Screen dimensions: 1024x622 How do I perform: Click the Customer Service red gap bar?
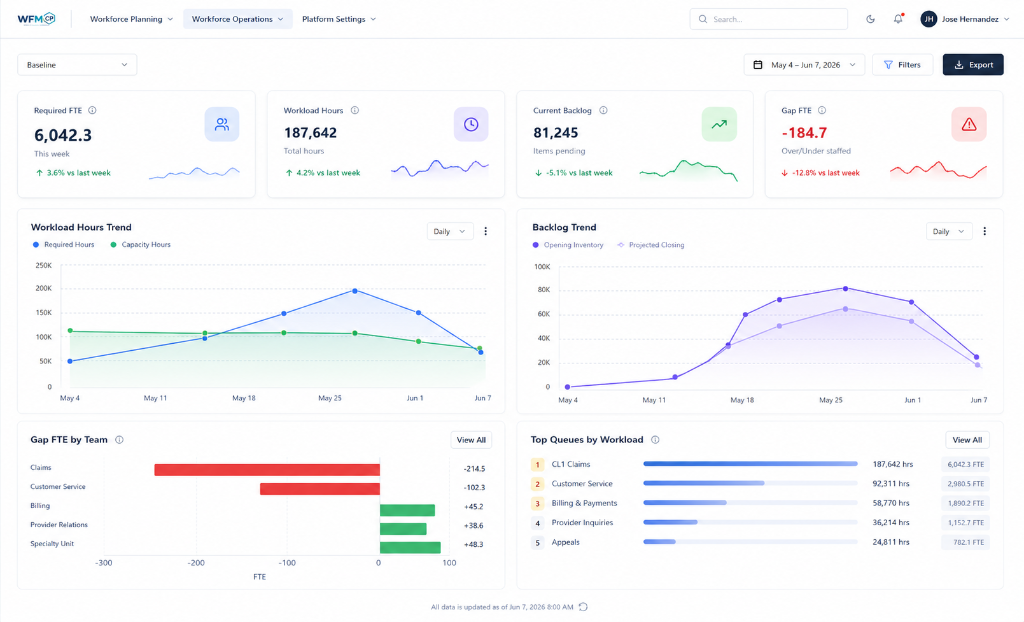pyautogui.click(x=320, y=489)
